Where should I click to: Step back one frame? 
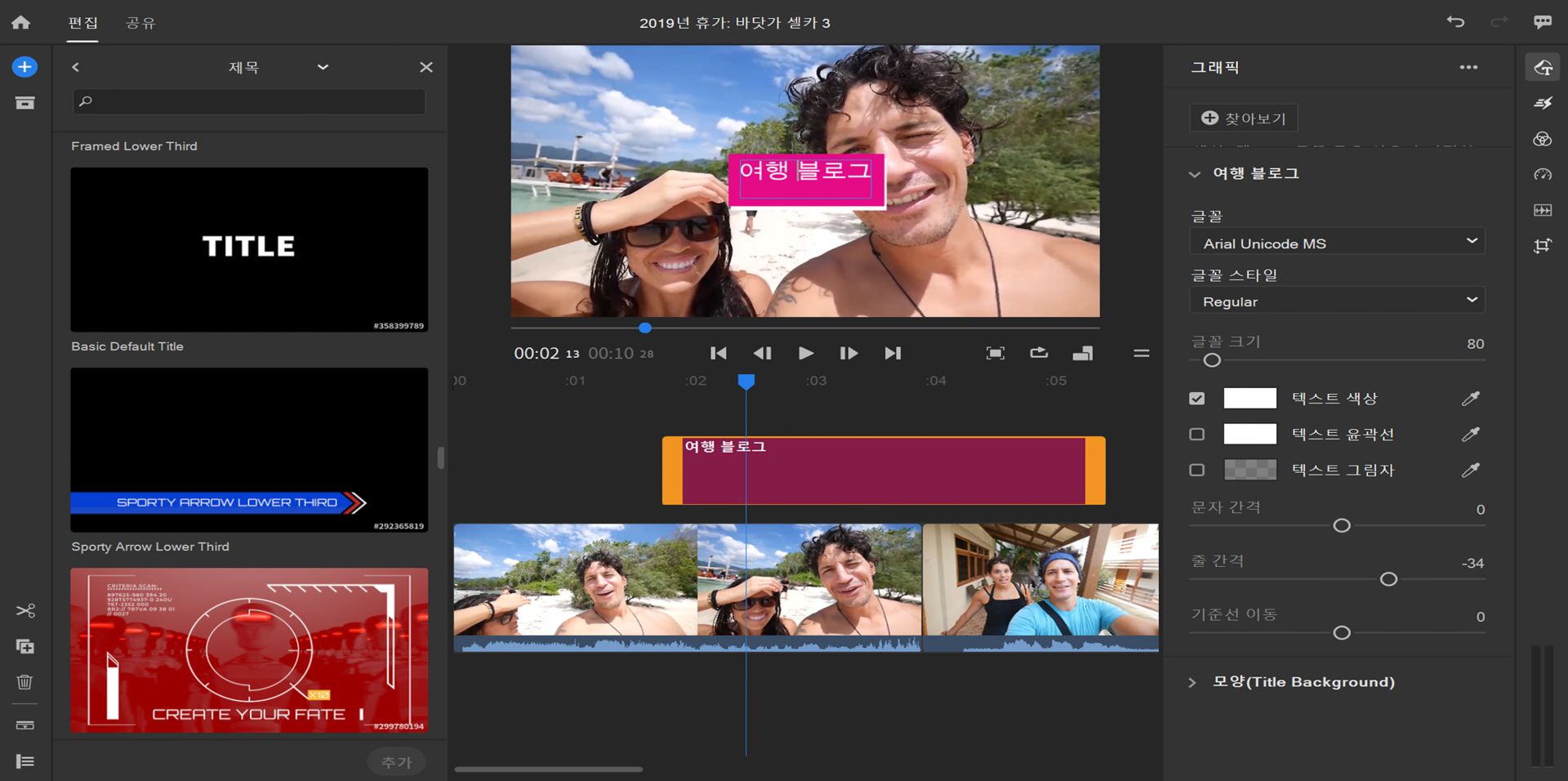click(x=762, y=353)
